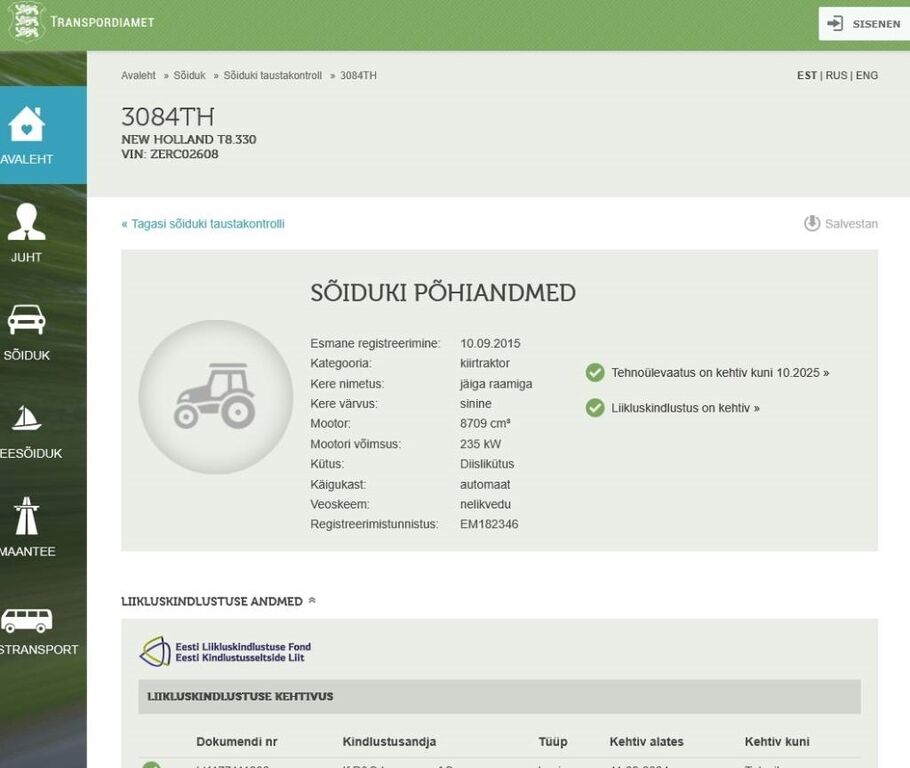Click the Salvestan download icon
Viewport: 910px width, 768px height.
812,223
